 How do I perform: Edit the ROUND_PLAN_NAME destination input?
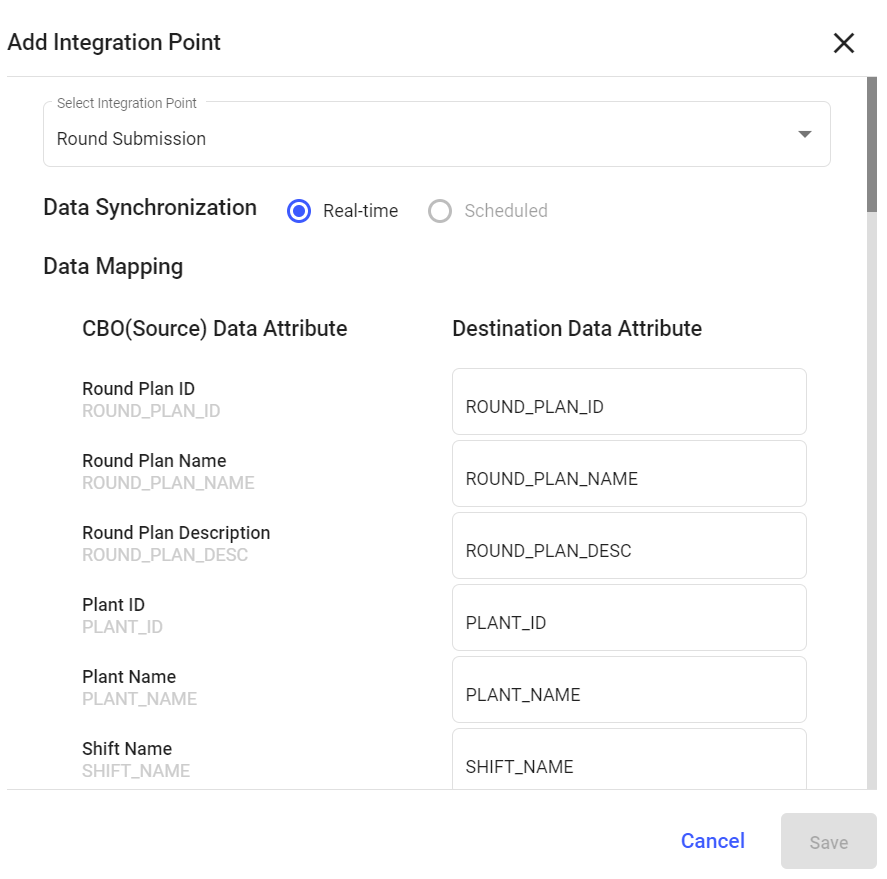629,474
